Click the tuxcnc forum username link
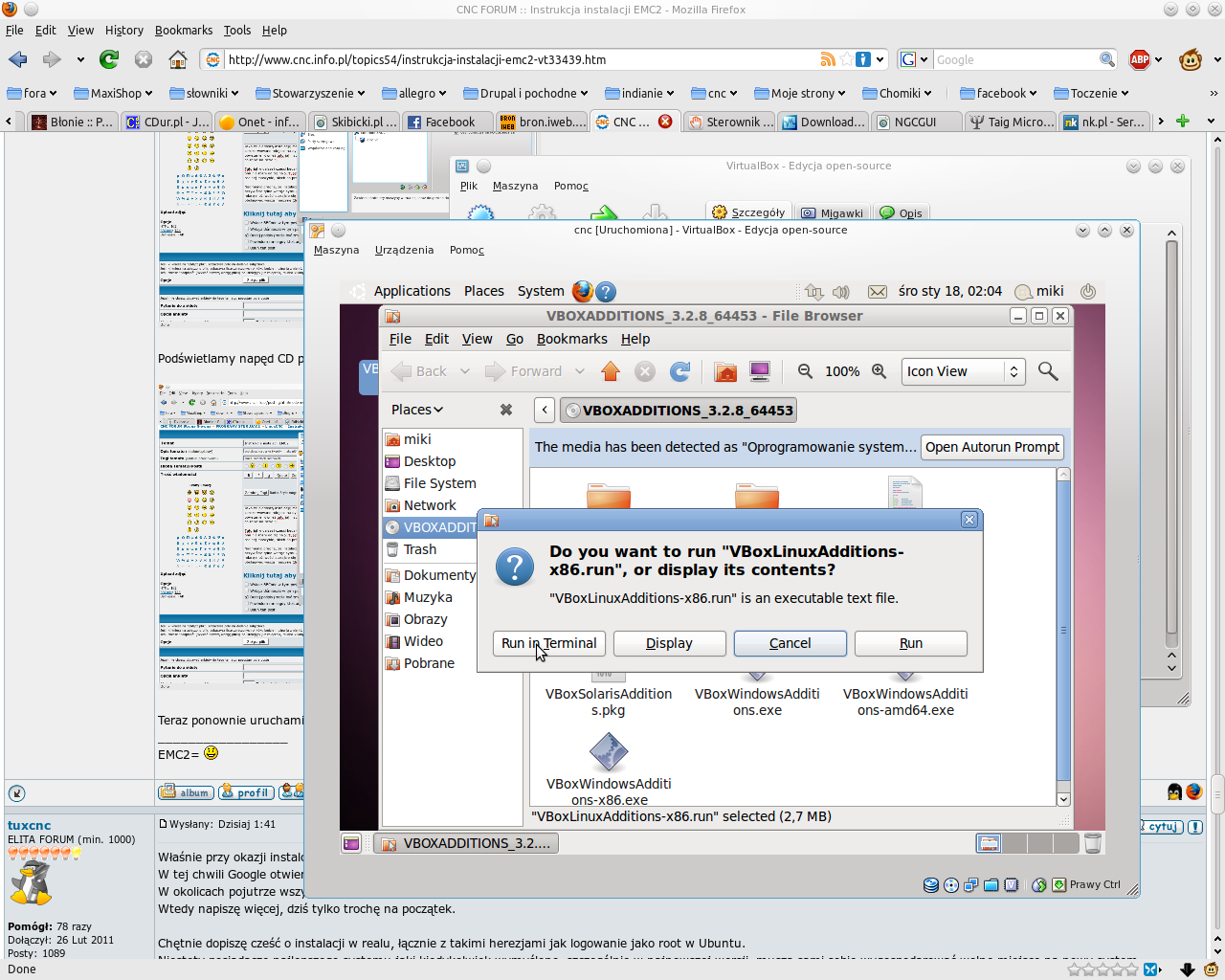 [29, 825]
